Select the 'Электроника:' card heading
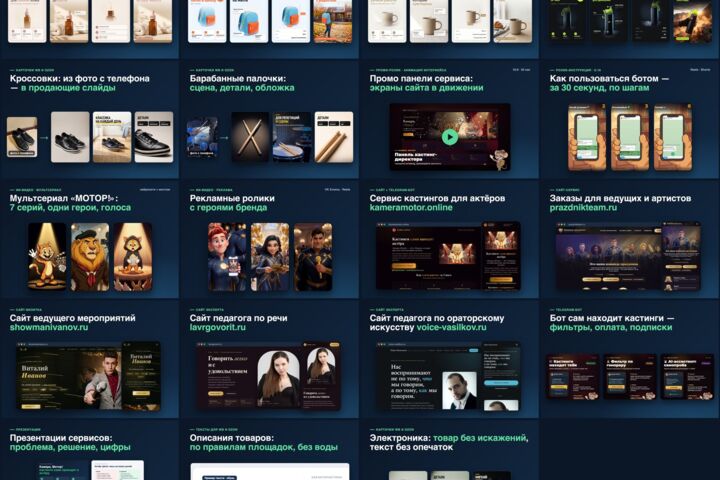This screenshot has height=480, width=720. point(400,438)
